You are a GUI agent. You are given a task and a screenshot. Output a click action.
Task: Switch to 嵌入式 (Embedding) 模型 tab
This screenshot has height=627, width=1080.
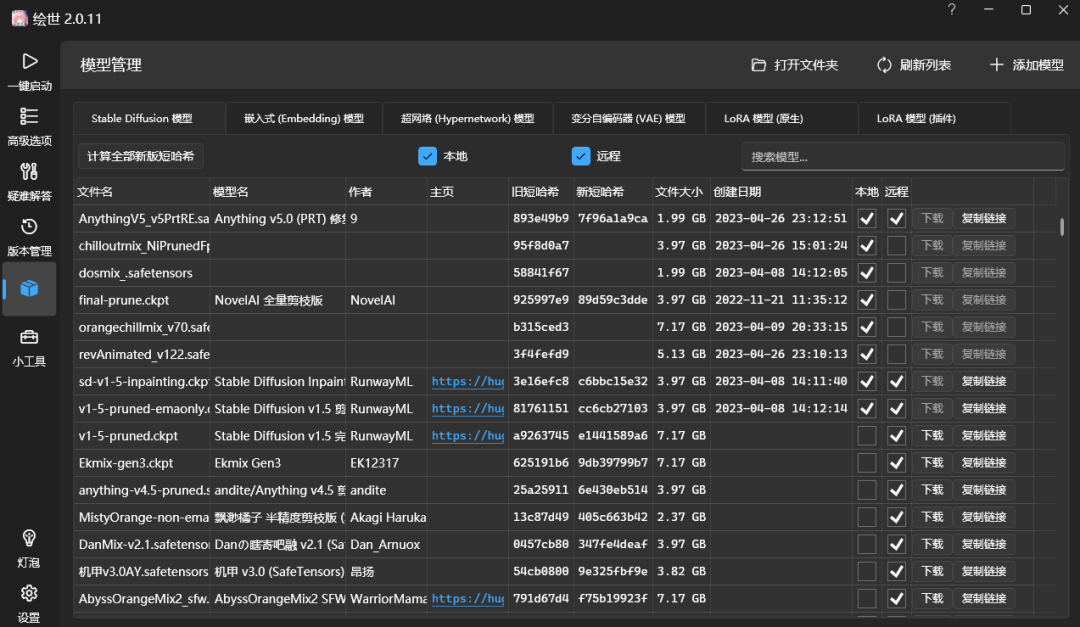pos(304,119)
